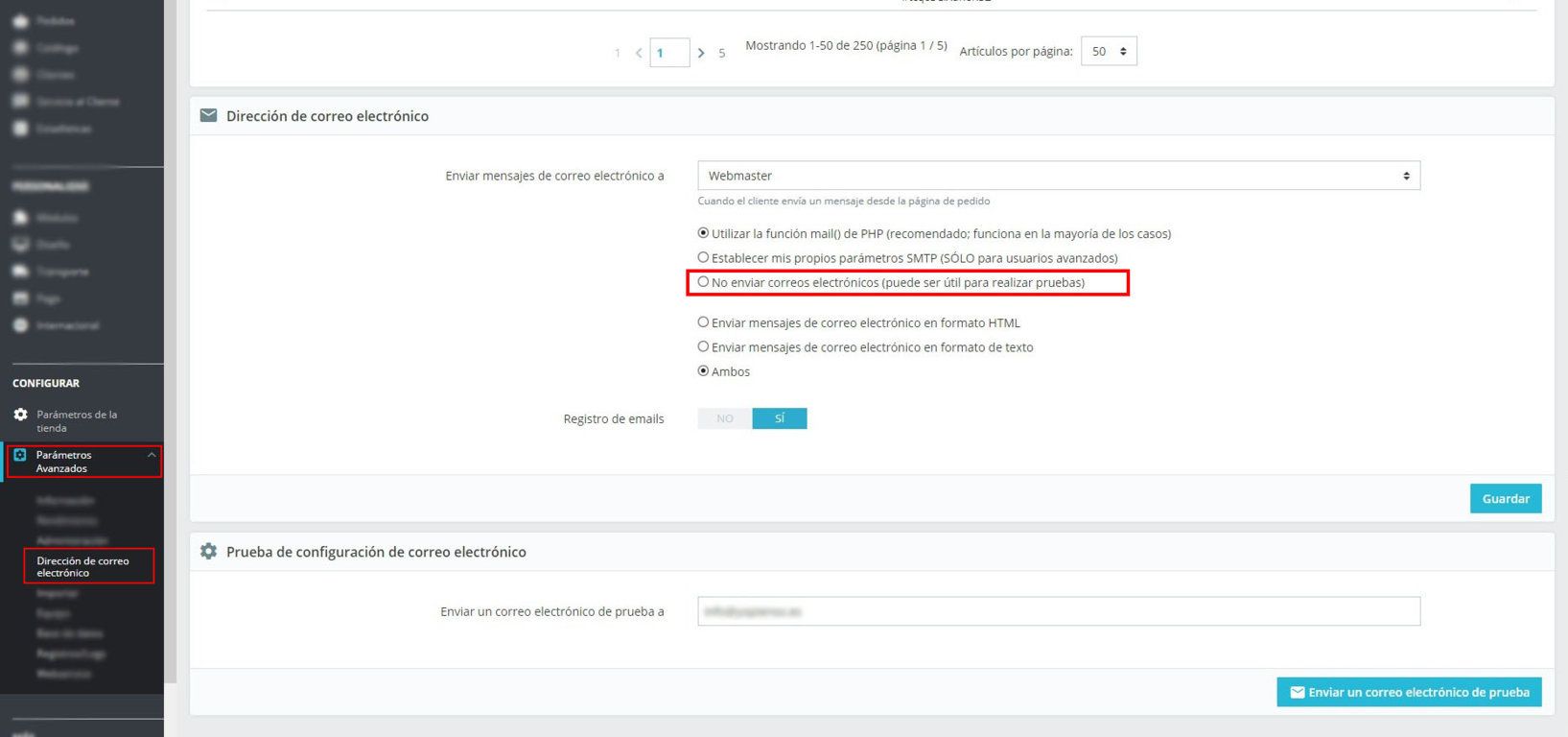Open Transporte via its truck icon

(20, 272)
